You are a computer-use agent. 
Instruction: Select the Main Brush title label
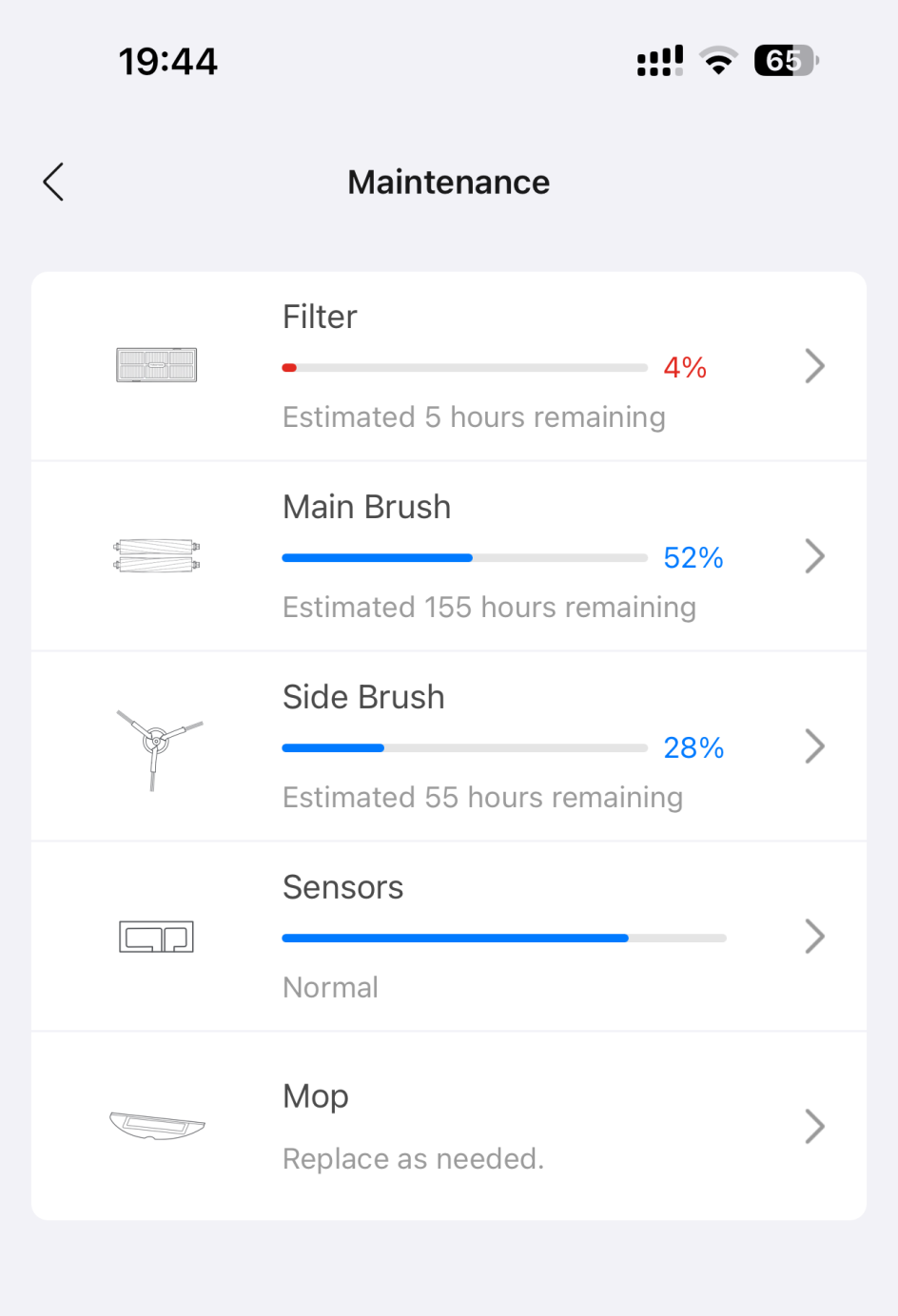pyautogui.click(x=366, y=507)
